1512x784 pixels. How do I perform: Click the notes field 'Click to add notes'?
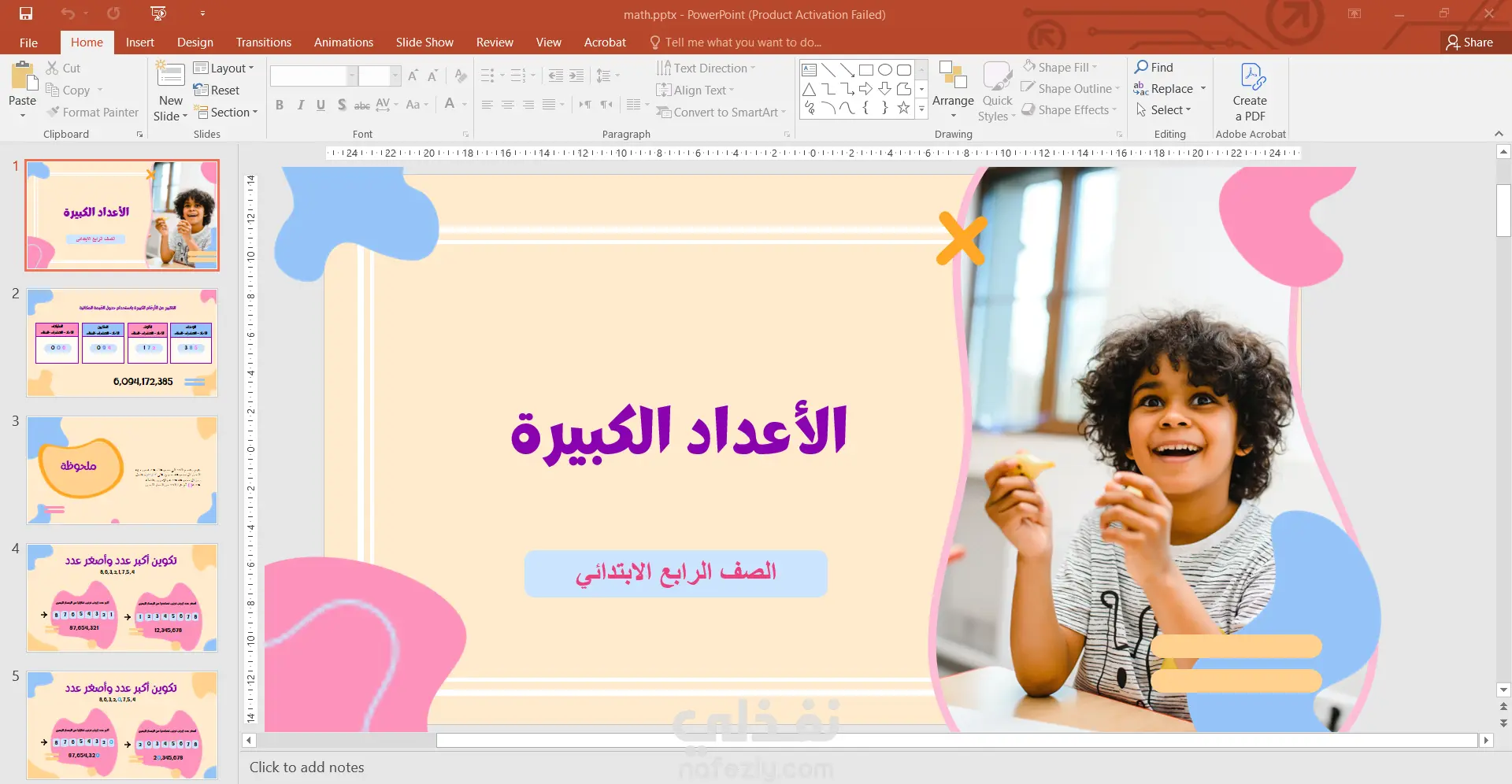[307, 767]
